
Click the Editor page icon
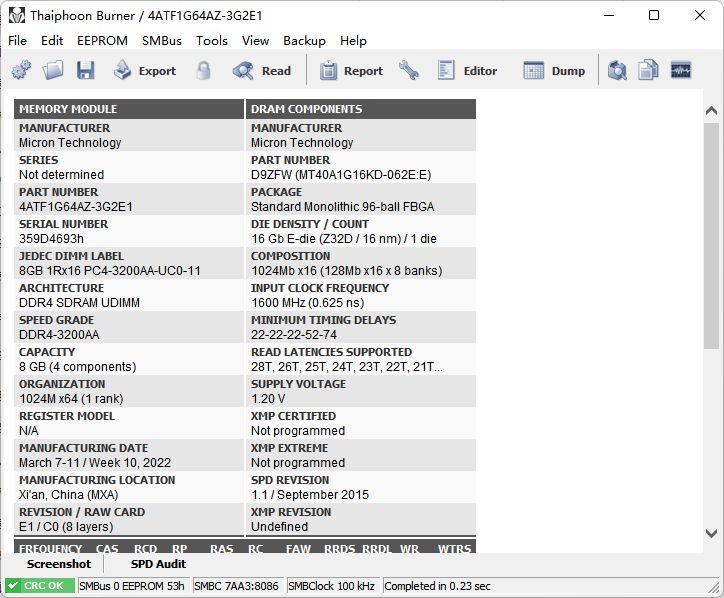pos(446,70)
